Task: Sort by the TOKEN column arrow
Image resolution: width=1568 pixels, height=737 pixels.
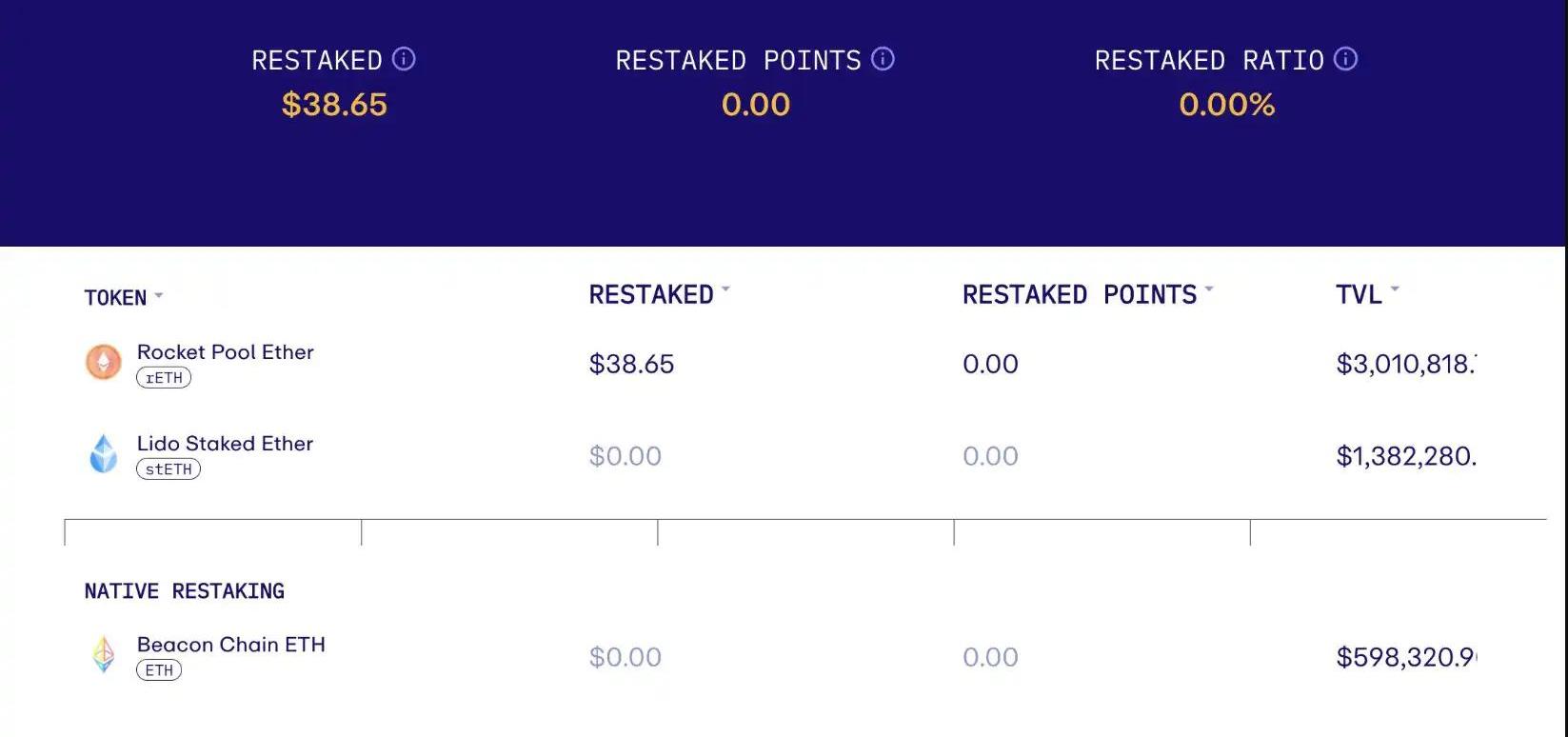Action: pos(159,296)
